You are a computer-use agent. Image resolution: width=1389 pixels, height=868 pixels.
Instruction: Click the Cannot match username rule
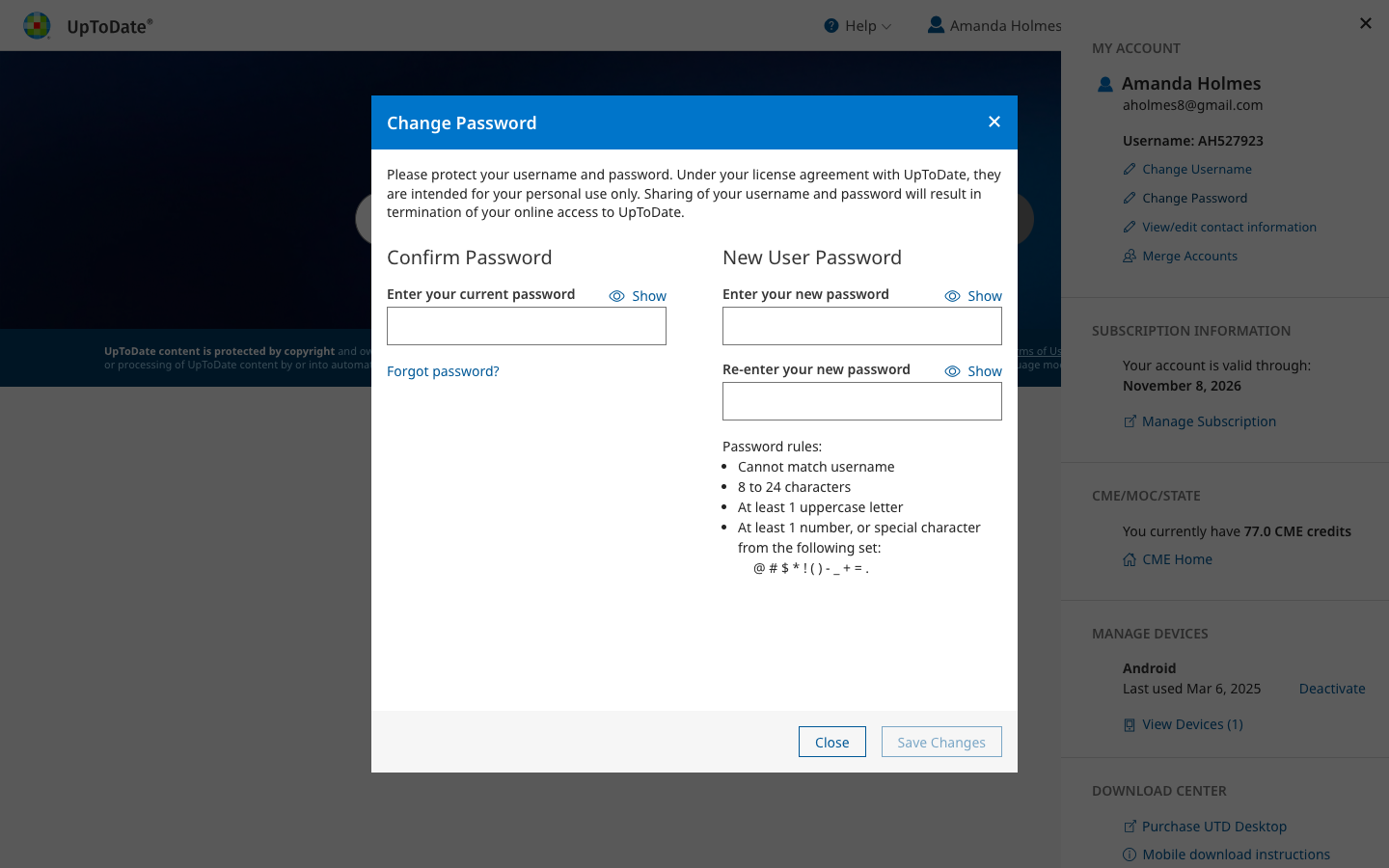[x=816, y=467]
